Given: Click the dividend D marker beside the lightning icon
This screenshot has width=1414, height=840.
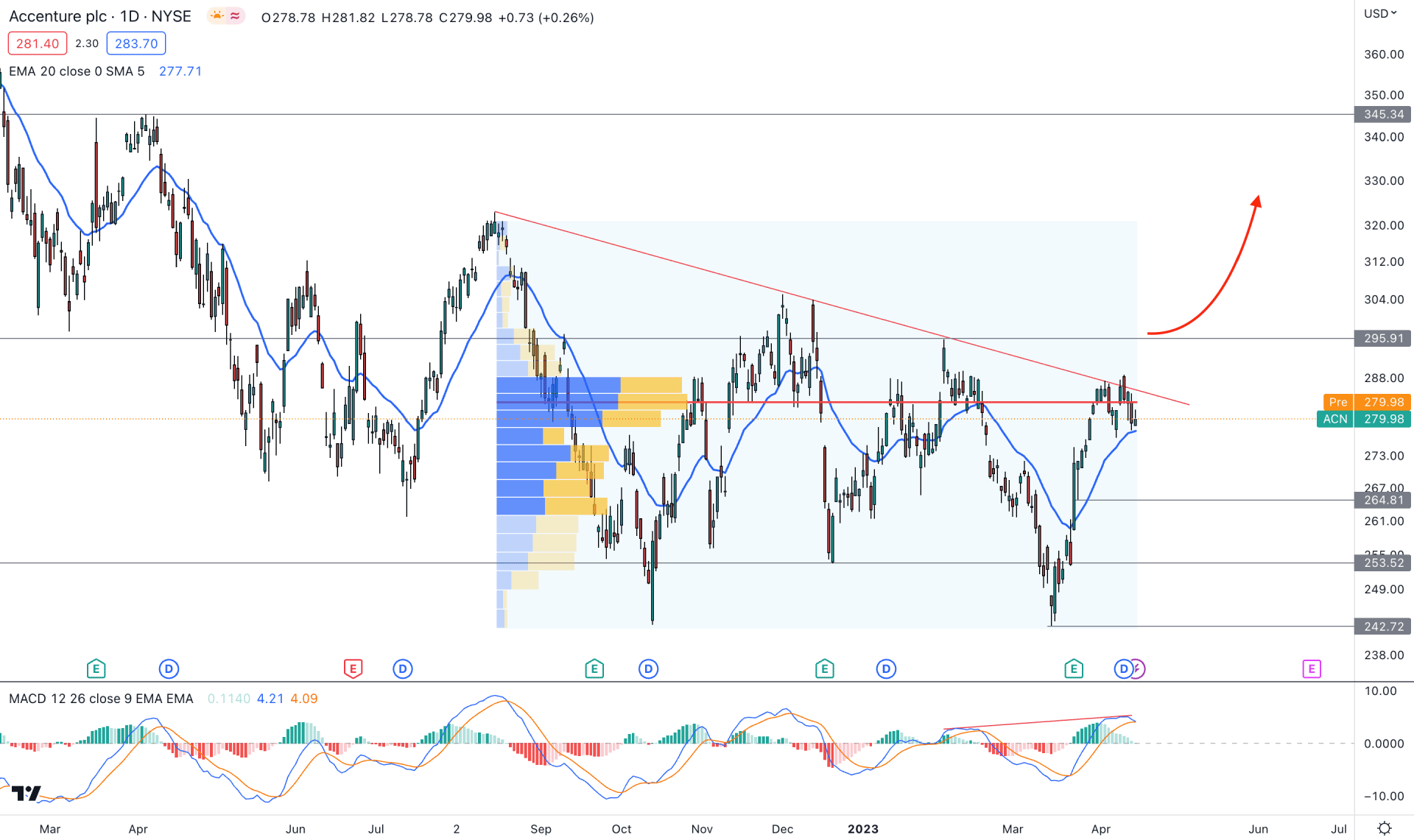Looking at the screenshot, I should 1123,668.
